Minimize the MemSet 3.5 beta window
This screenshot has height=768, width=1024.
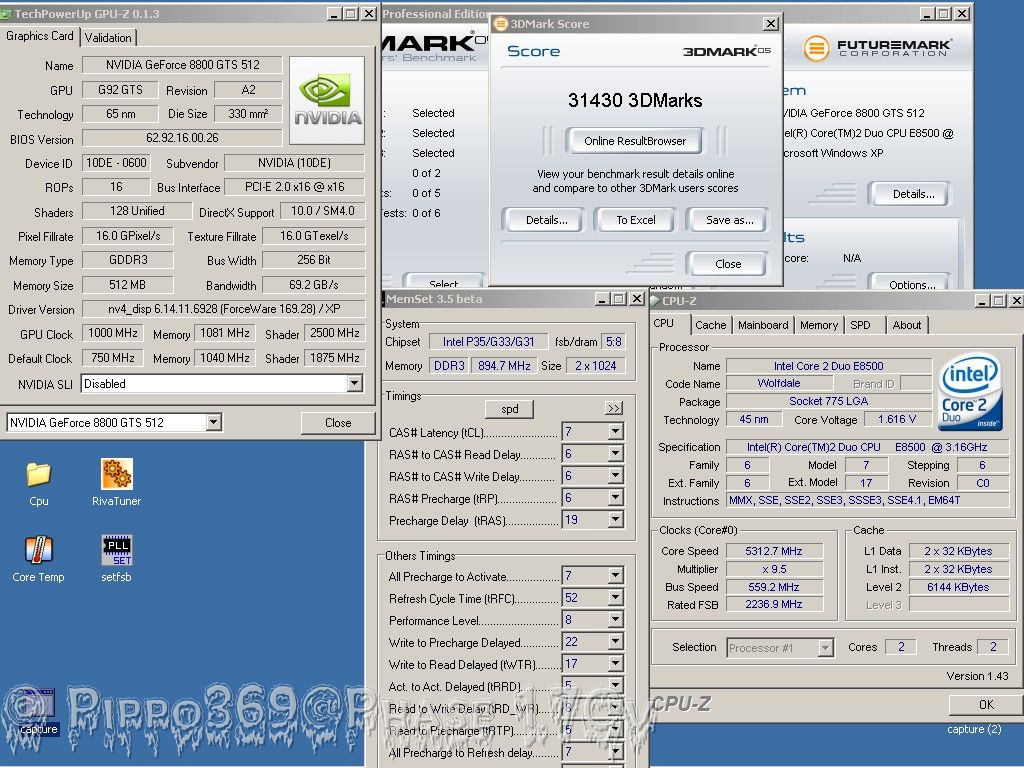(x=603, y=299)
